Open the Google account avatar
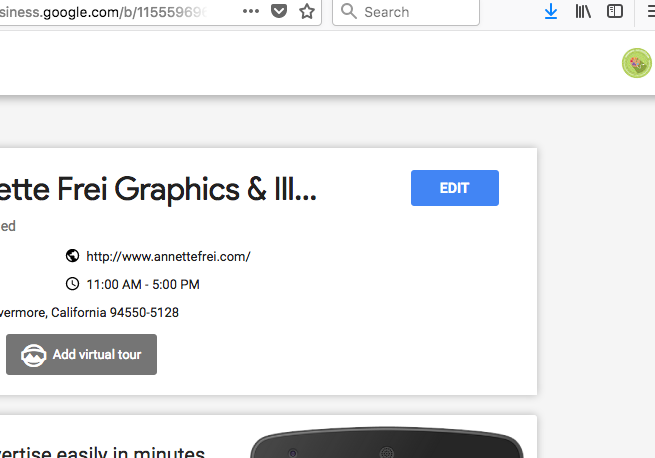 637,63
